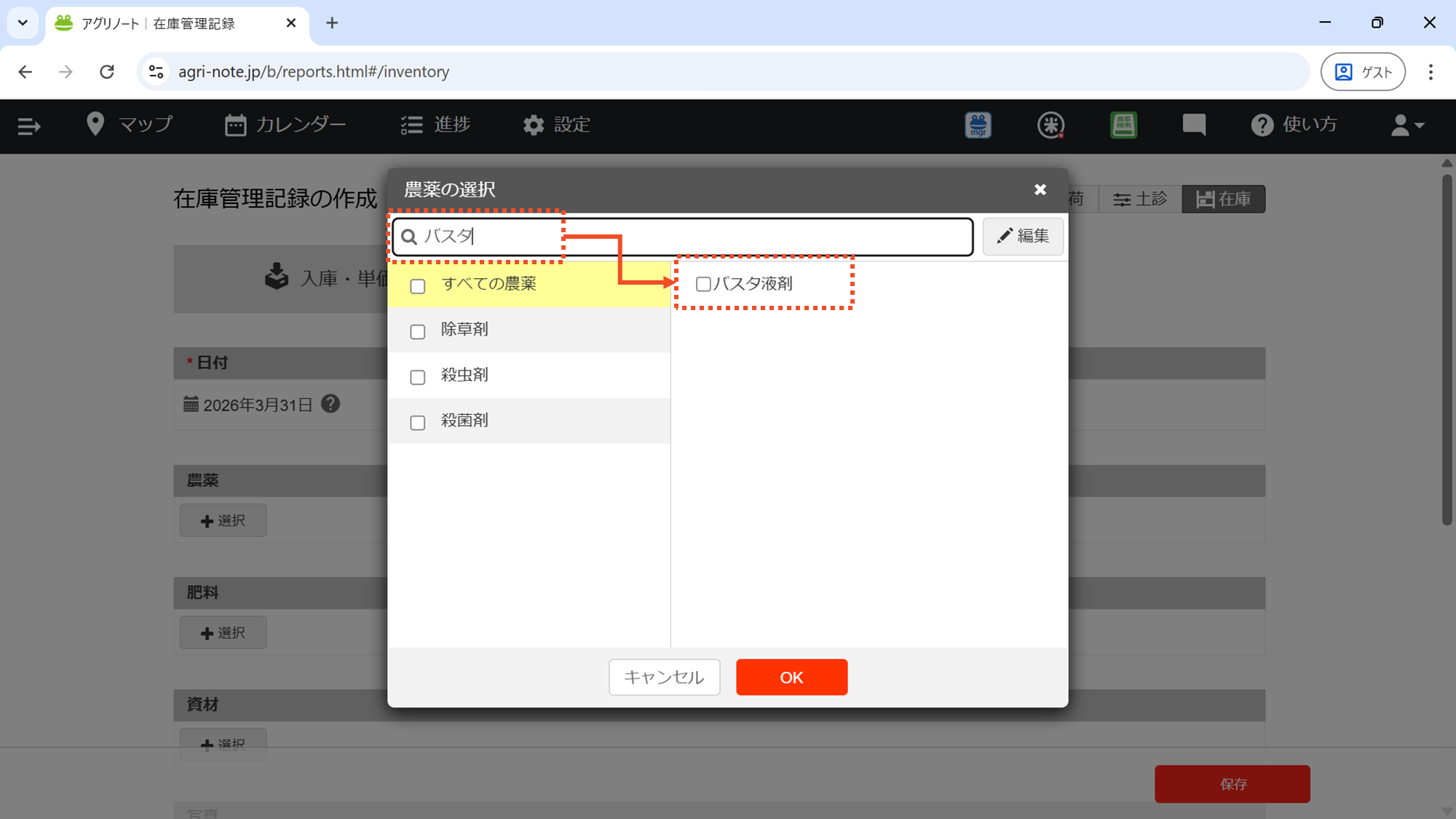Open the カレンダー calendar view
Image resolution: width=1456 pixels, height=819 pixels.
(285, 124)
